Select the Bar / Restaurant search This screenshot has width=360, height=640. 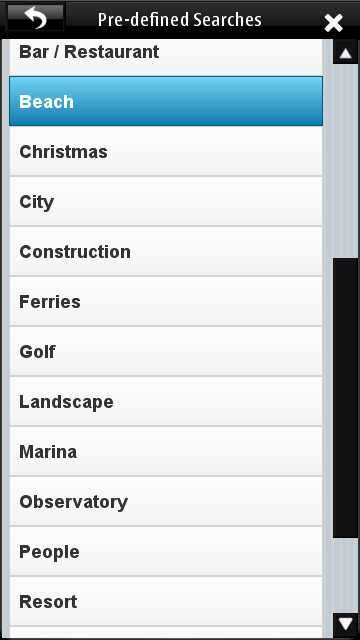pyautogui.click(x=166, y=57)
